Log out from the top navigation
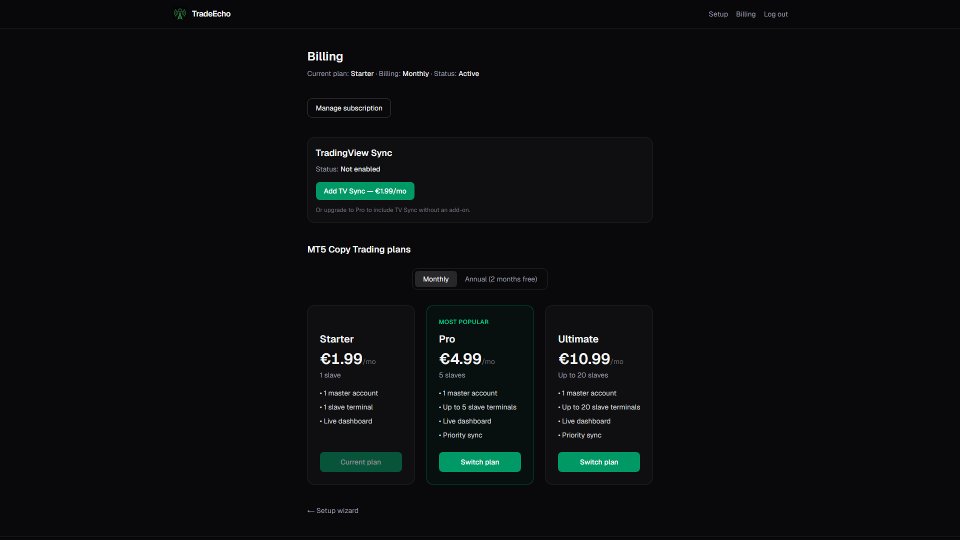Image resolution: width=960 pixels, height=540 pixels. click(x=775, y=14)
